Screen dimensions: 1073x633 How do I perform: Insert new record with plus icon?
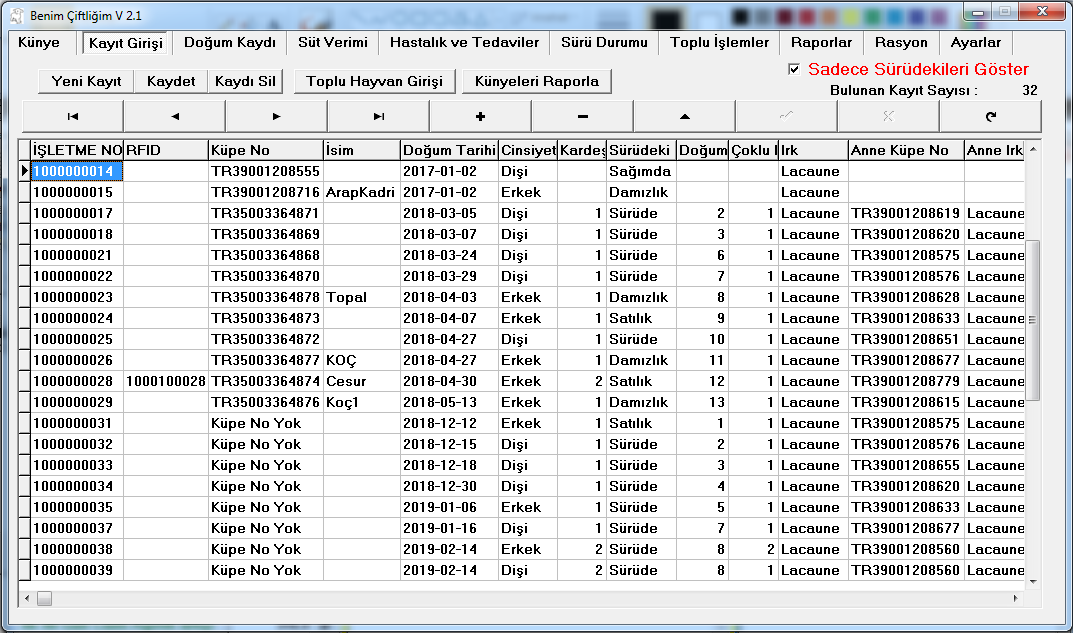point(481,116)
